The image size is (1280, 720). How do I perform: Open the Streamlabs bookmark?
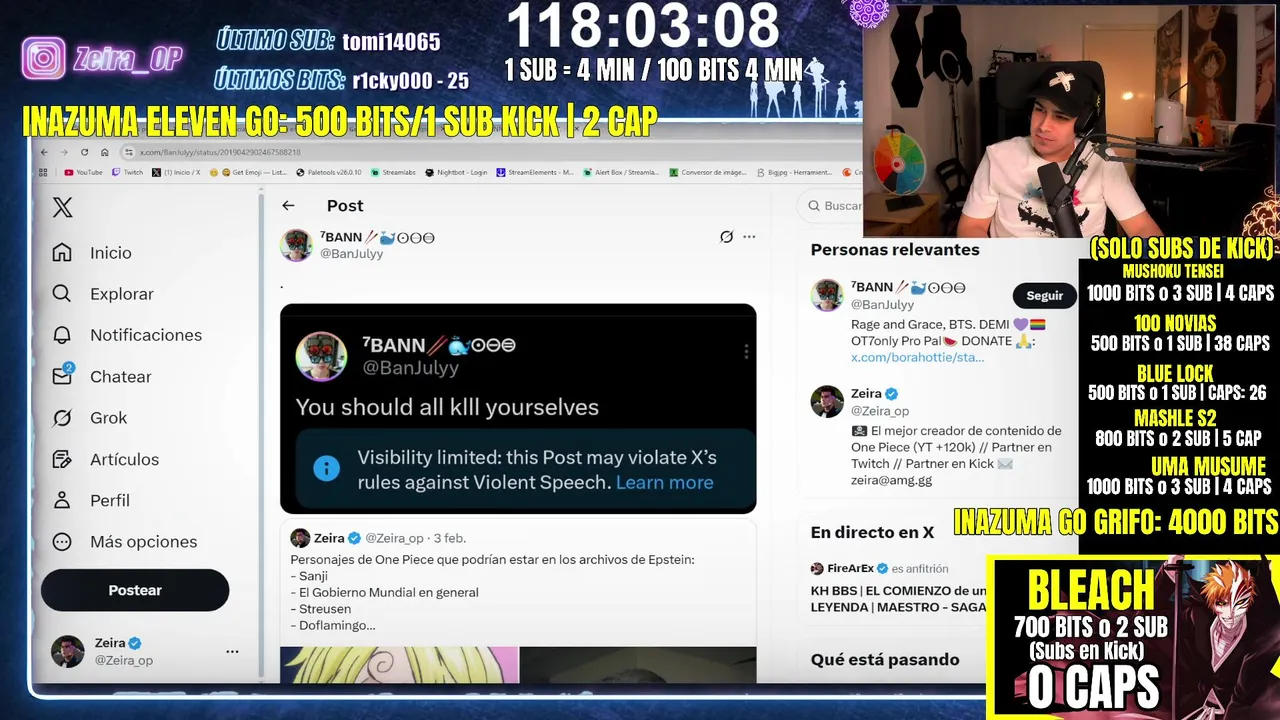(393, 172)
